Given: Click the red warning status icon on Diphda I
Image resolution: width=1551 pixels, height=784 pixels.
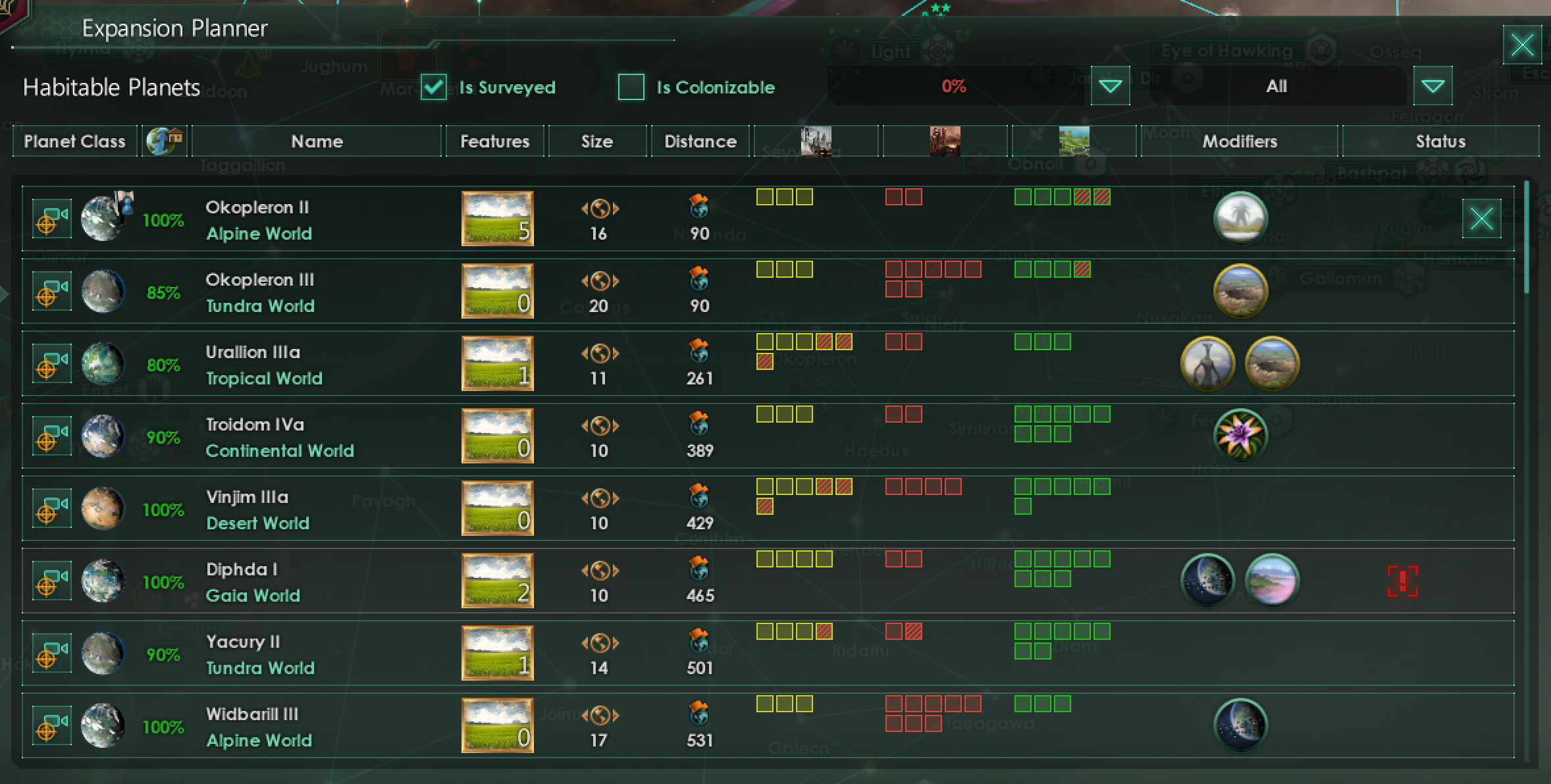Looking at the screenshot, I should pos(1402,580).
